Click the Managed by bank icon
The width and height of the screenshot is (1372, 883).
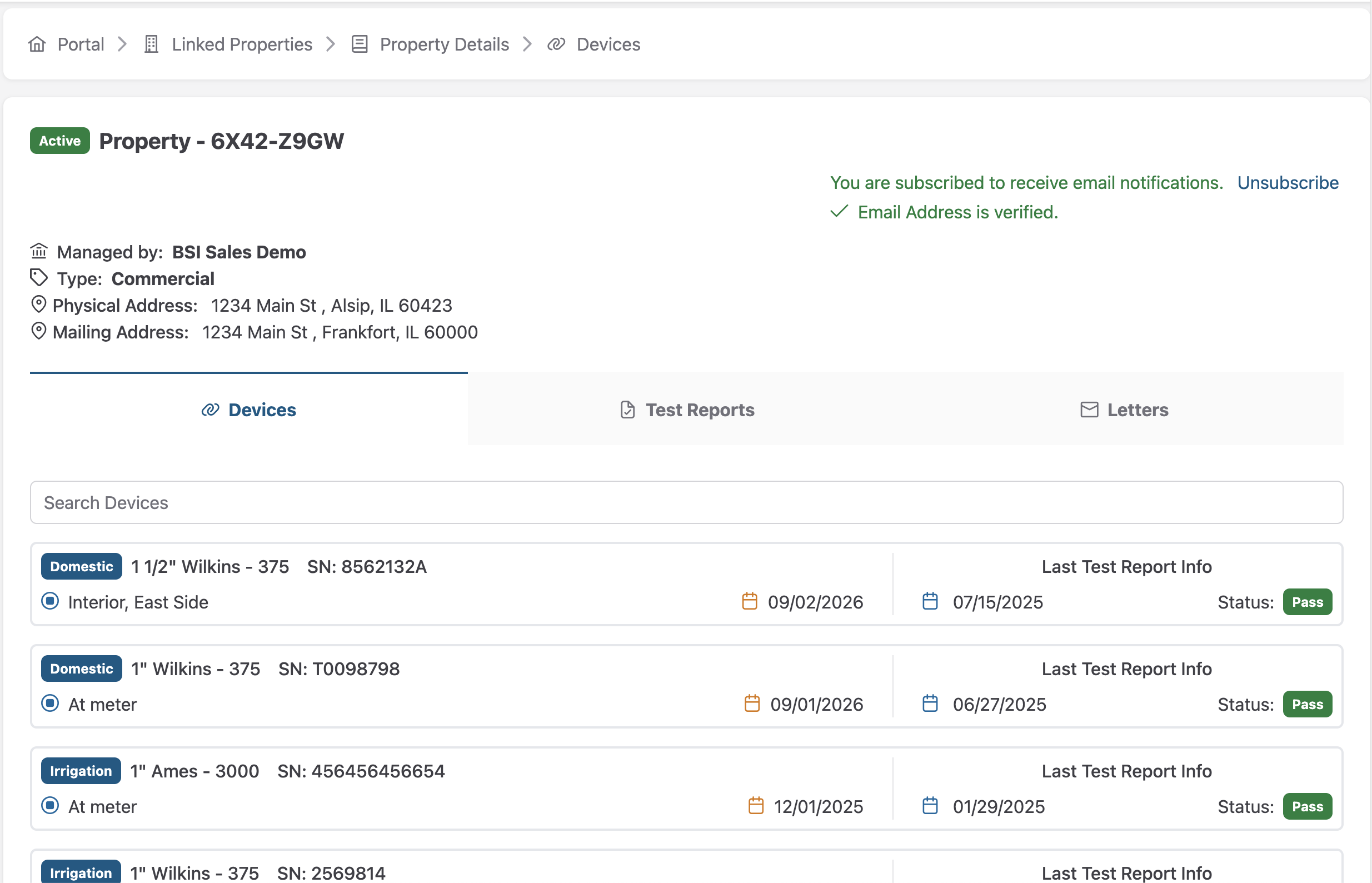coord(38,251)
